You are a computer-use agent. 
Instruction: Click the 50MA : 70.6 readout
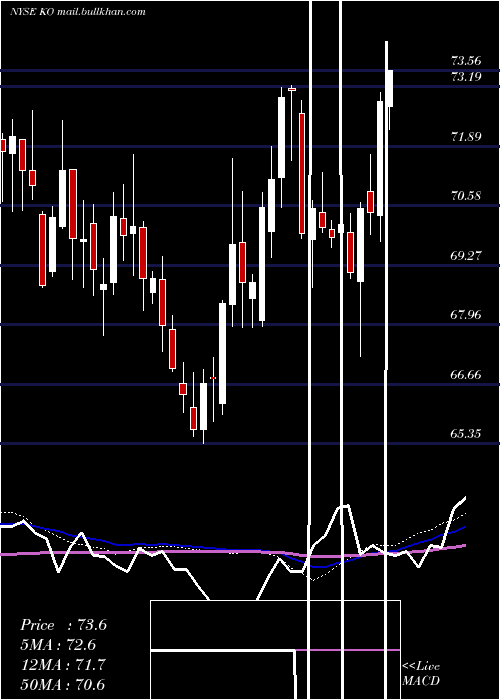(63, 684)
